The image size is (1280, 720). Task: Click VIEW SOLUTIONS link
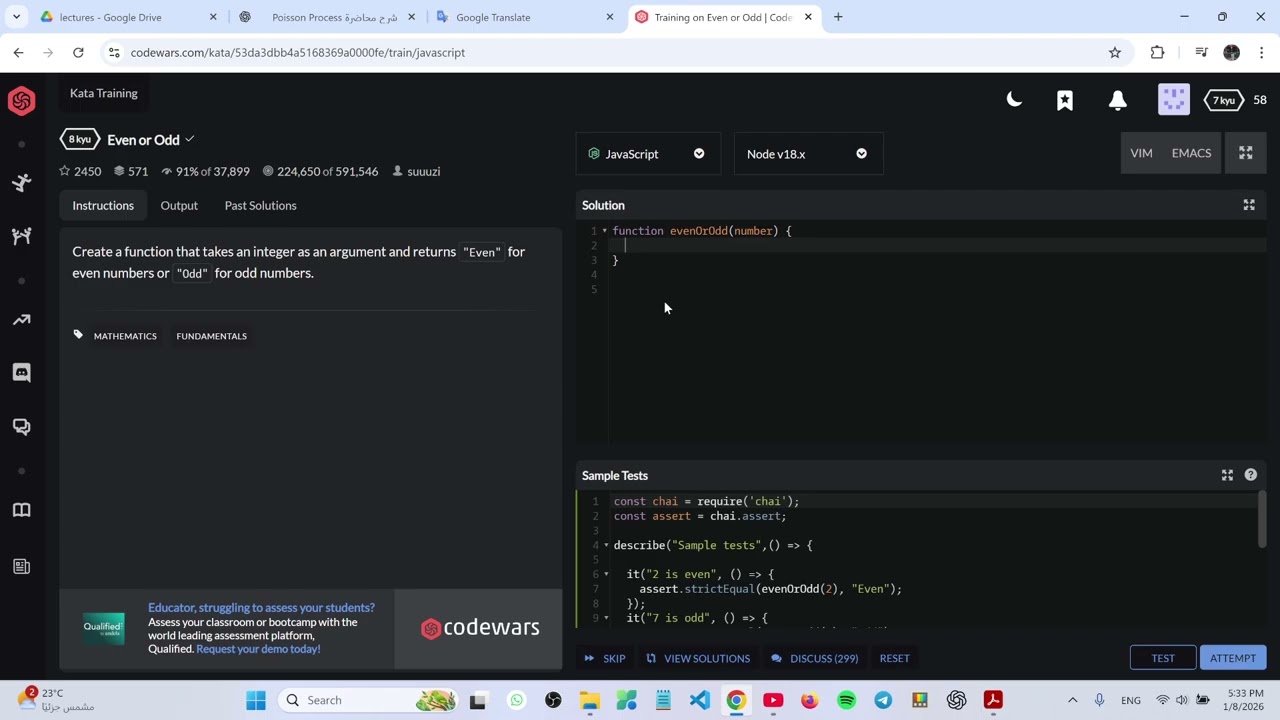point(698,658)
